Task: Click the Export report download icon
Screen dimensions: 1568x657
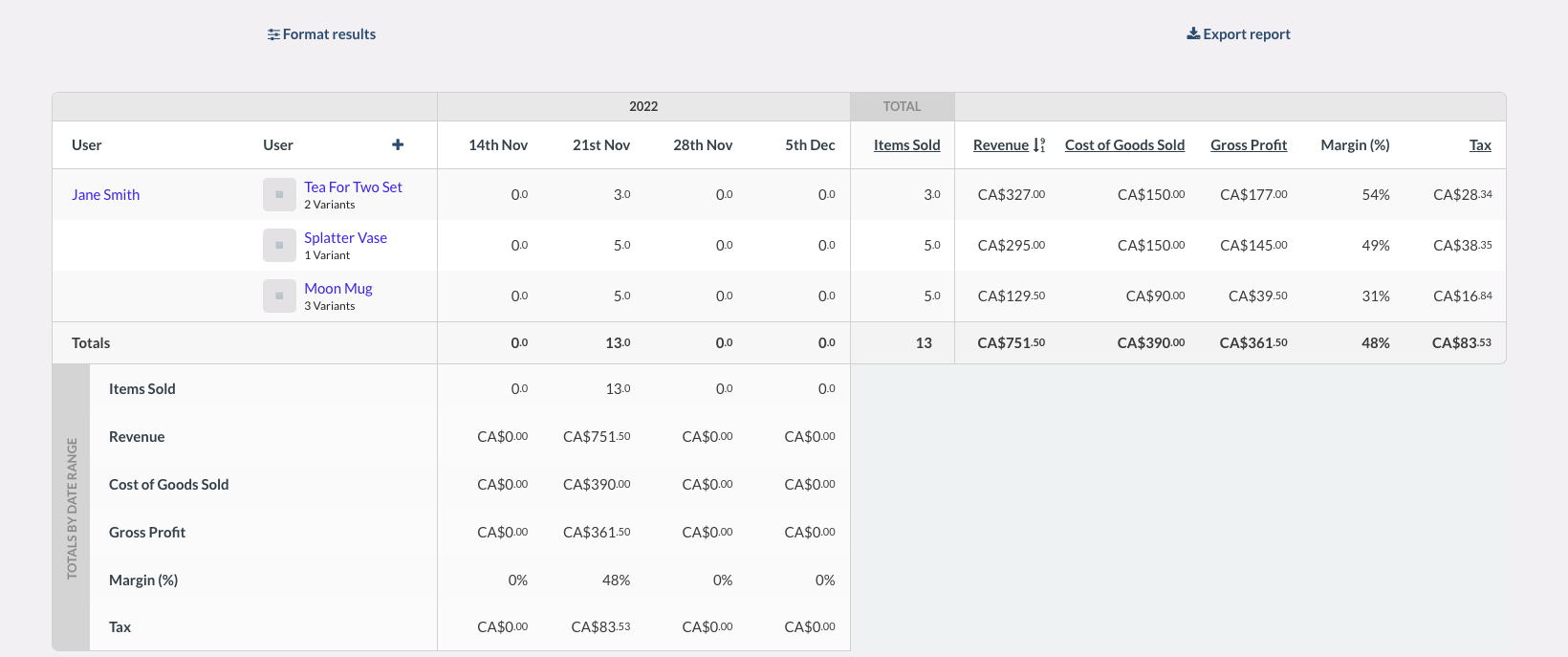Action: pyautogui.click(x=1193, y=33)
